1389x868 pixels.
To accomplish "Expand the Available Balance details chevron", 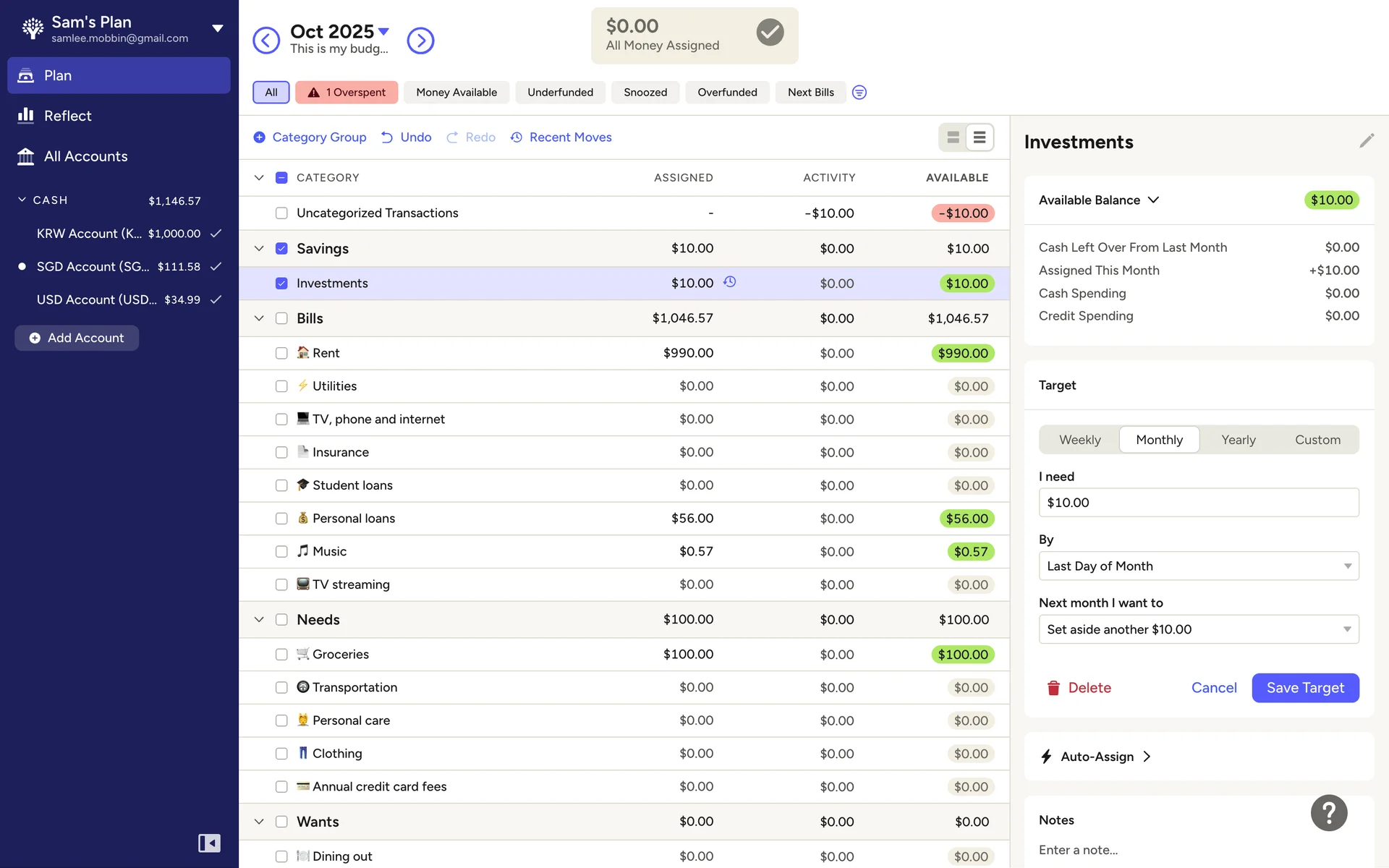I will pyautogui.click(x=1153, y=200).
